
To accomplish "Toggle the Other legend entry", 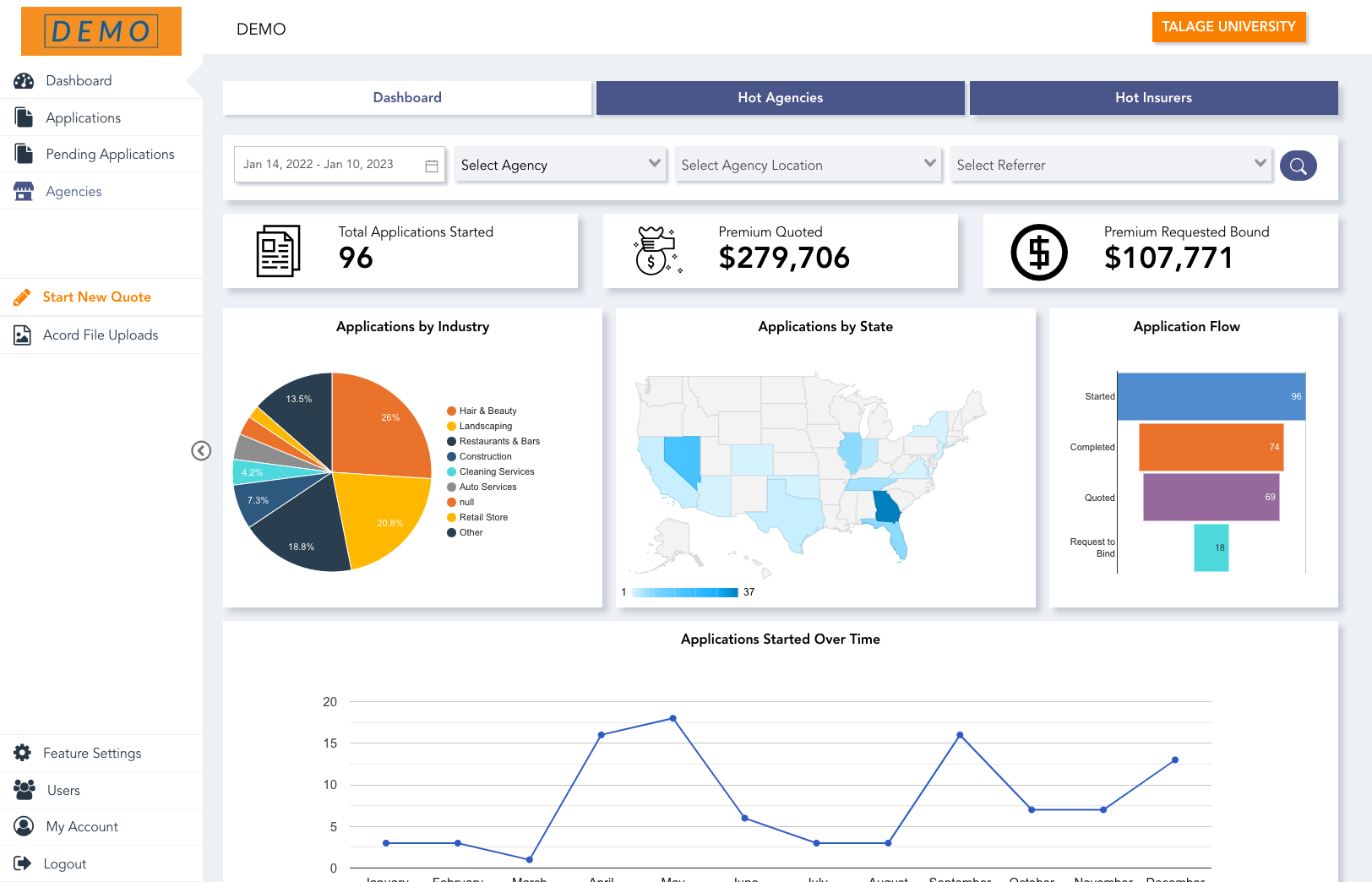I will coord(465,533).
